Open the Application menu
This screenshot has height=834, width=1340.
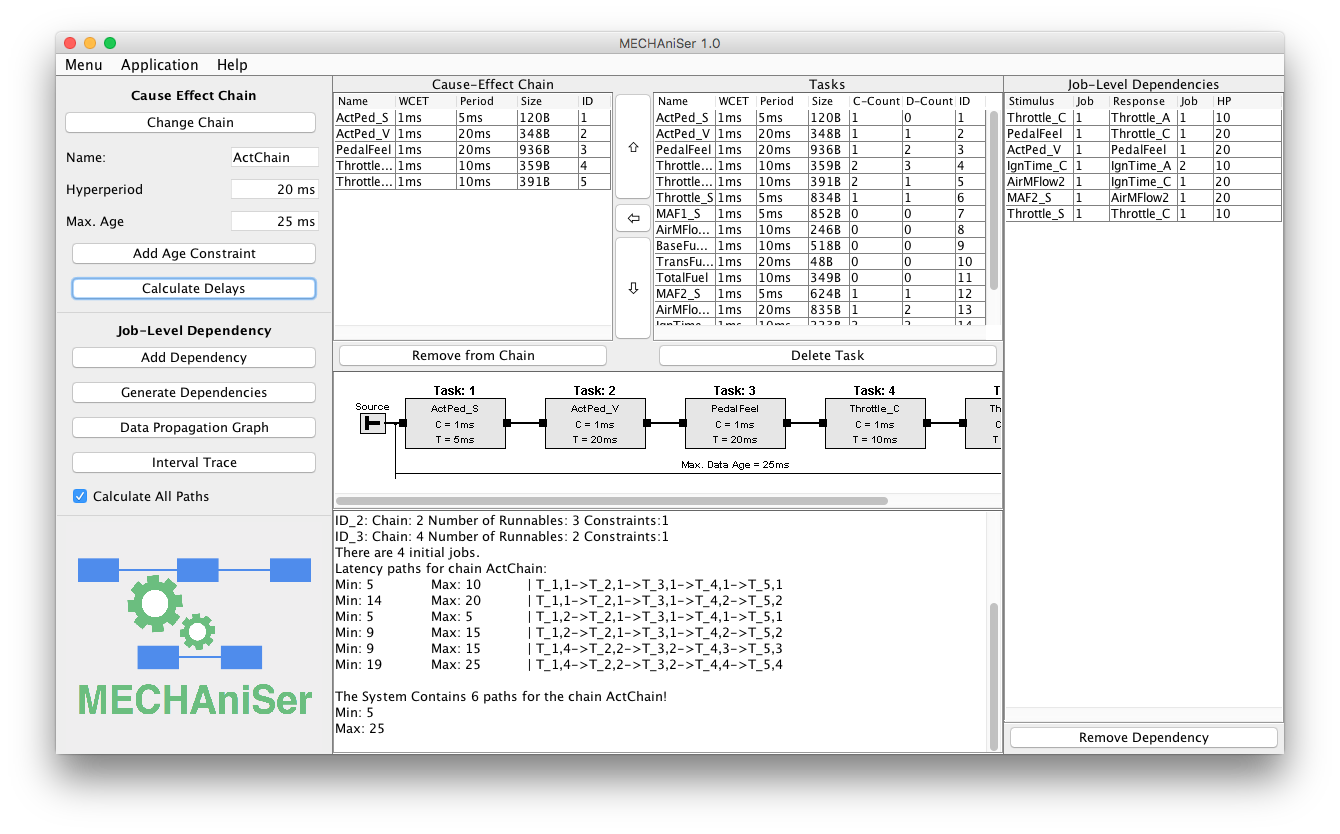point(159,65)
